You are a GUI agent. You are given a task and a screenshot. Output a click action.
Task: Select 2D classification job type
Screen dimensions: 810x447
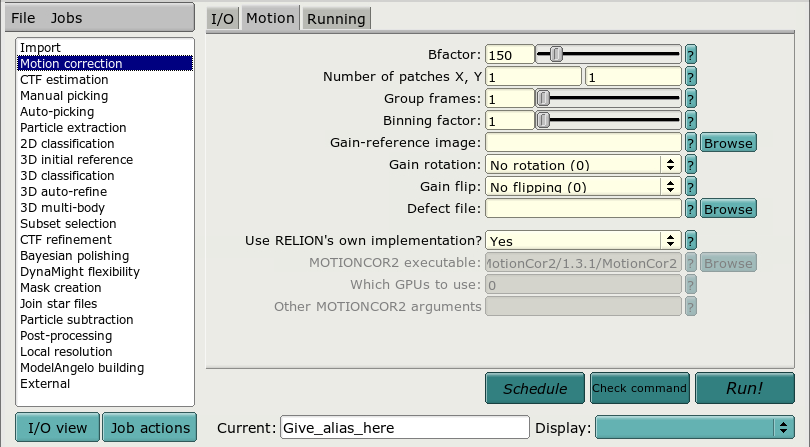tap(105, 144)
